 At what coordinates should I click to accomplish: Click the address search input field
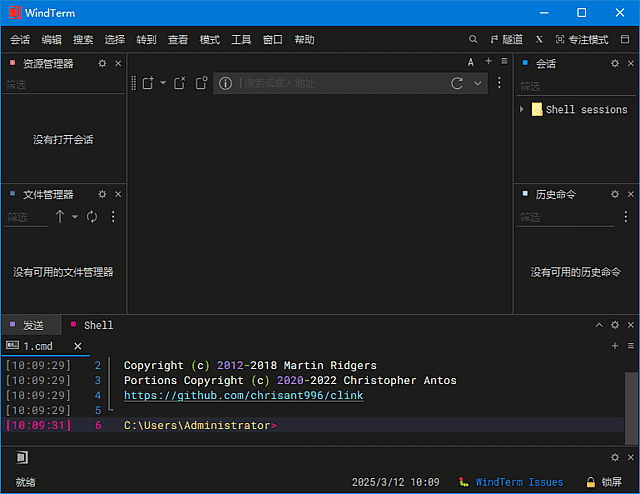coord(341,83)
